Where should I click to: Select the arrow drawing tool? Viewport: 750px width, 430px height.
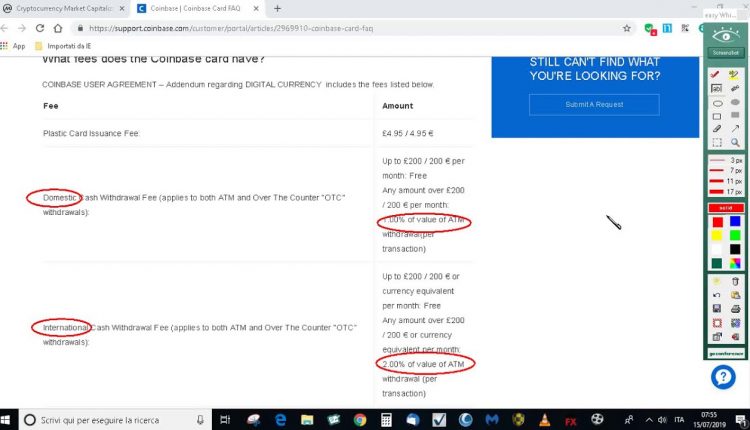pyautogui.click(x=735, y=129)
